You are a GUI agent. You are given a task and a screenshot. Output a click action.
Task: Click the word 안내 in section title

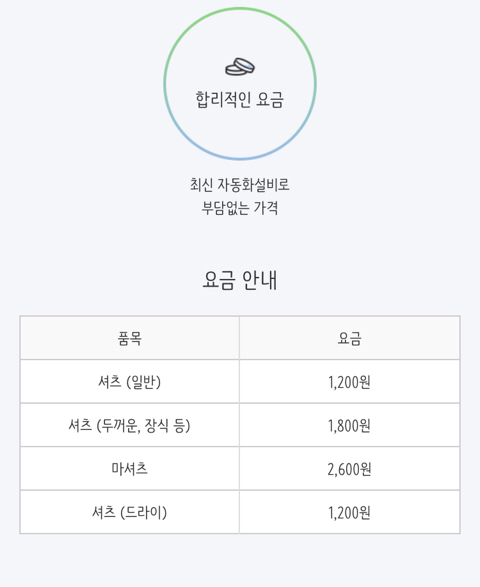tap(259, 280)
